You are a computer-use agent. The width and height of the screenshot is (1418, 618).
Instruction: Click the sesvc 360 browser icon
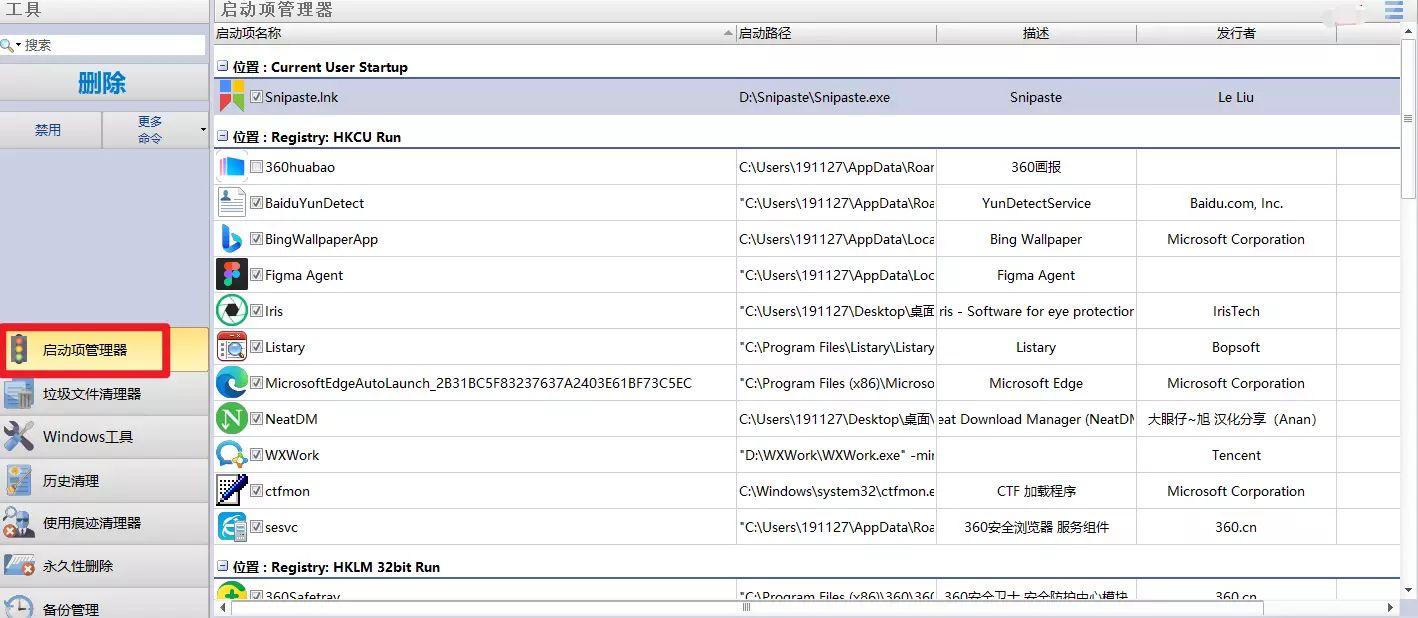pyautogui.click(x=232, y=527)
